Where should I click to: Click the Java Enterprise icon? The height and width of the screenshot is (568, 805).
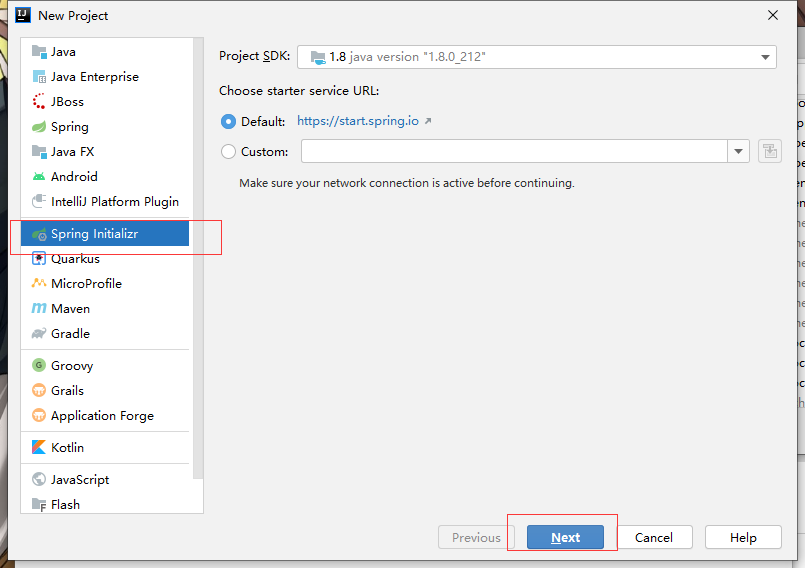(39, 77)
